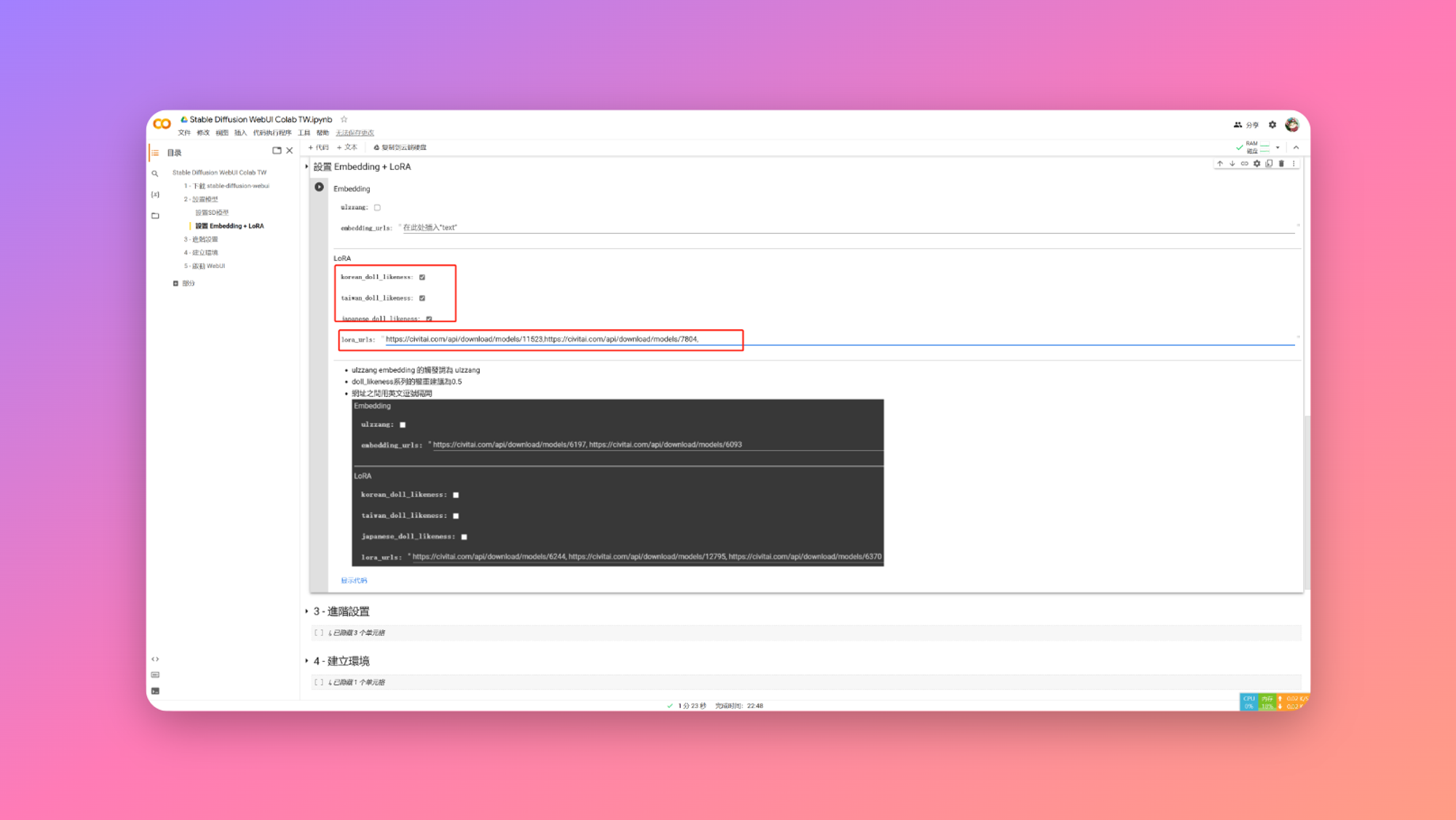Click the notebook title text

point(261,119)
